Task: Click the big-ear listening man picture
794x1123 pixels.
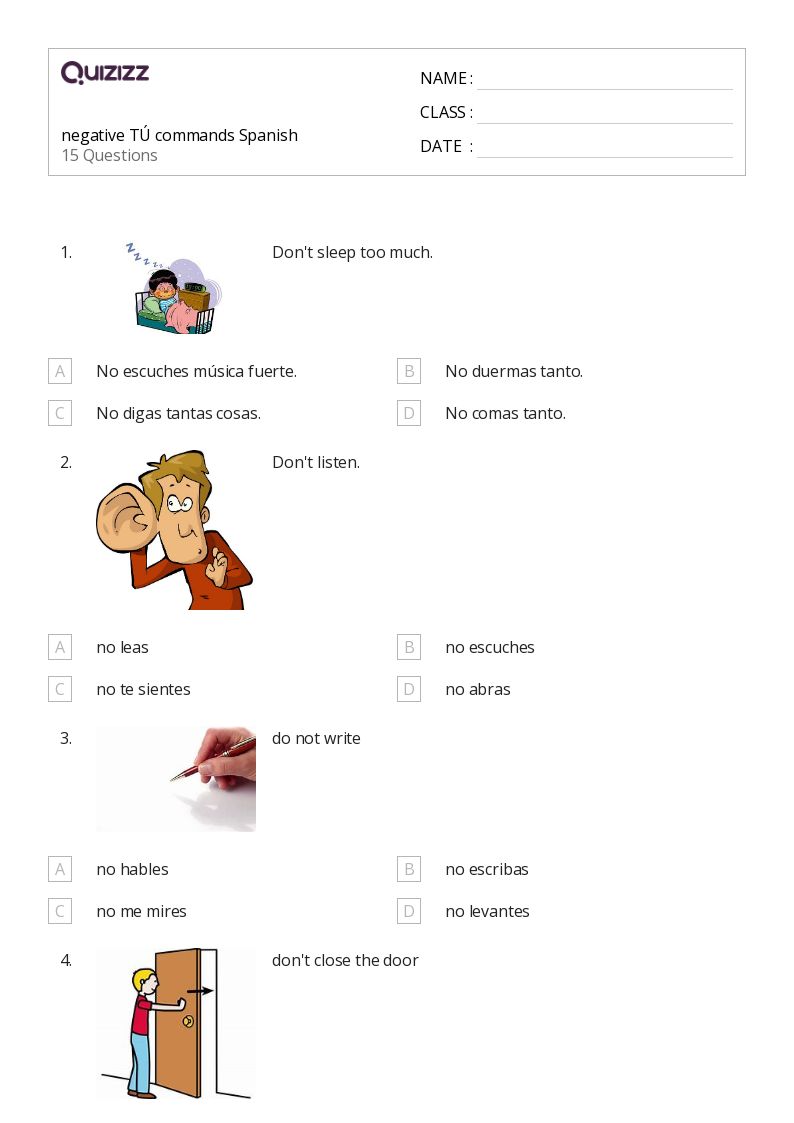Action: point(175,530)
